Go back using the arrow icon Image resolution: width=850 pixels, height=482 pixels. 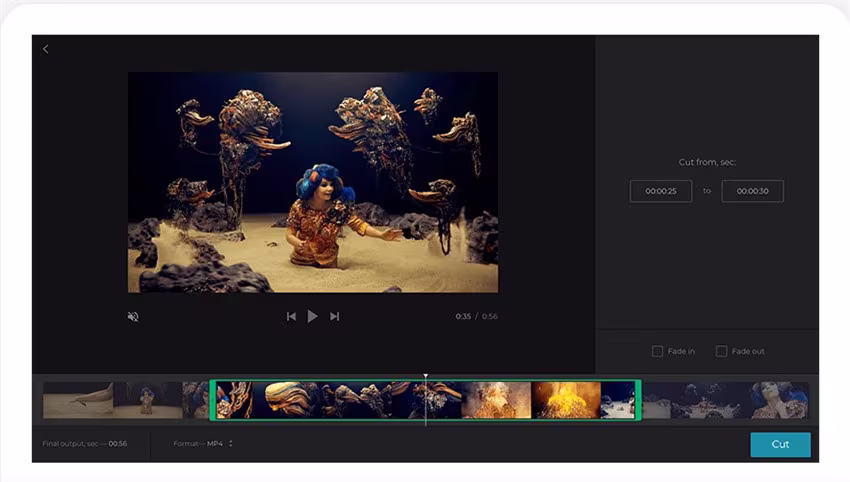[x=46, y=49]
